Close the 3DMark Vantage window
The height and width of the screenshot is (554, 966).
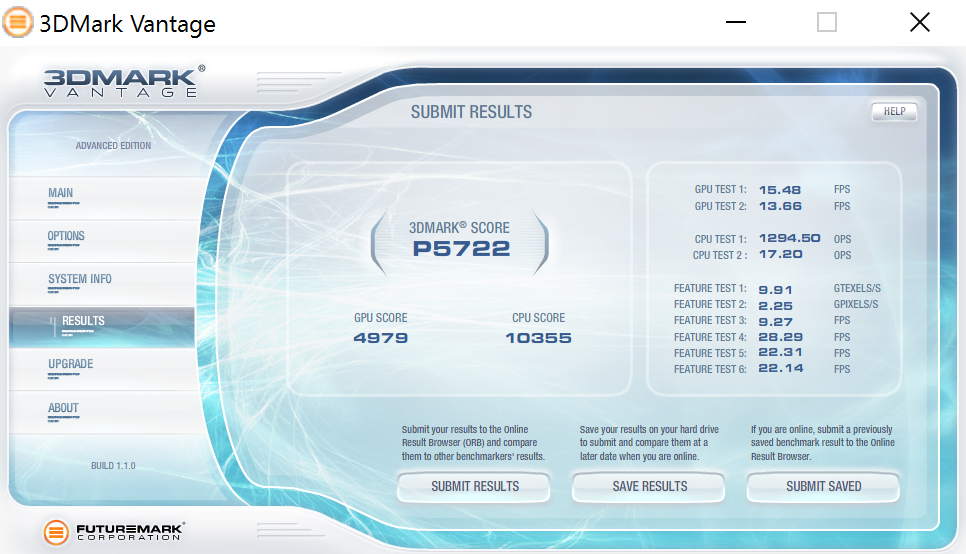coord(920,23)
